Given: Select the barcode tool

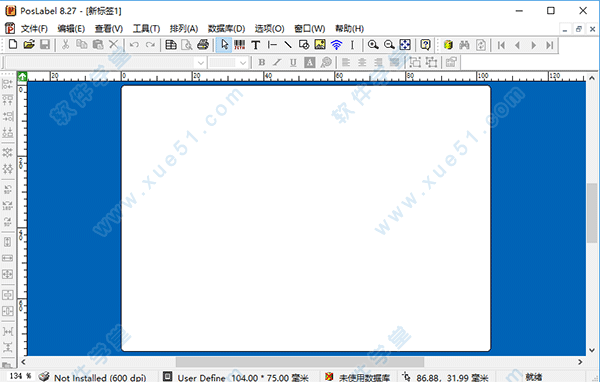Looking at the screenshot, I should (240, 45).
